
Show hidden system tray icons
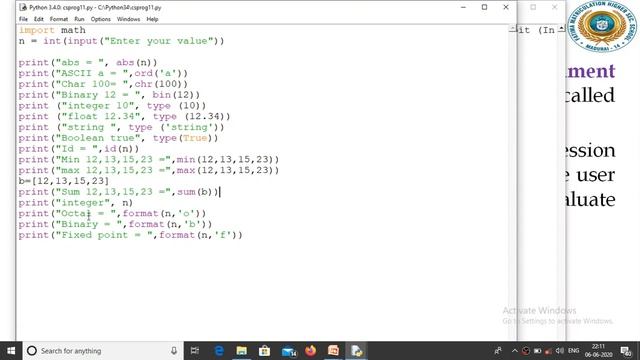tap(514, 351)
